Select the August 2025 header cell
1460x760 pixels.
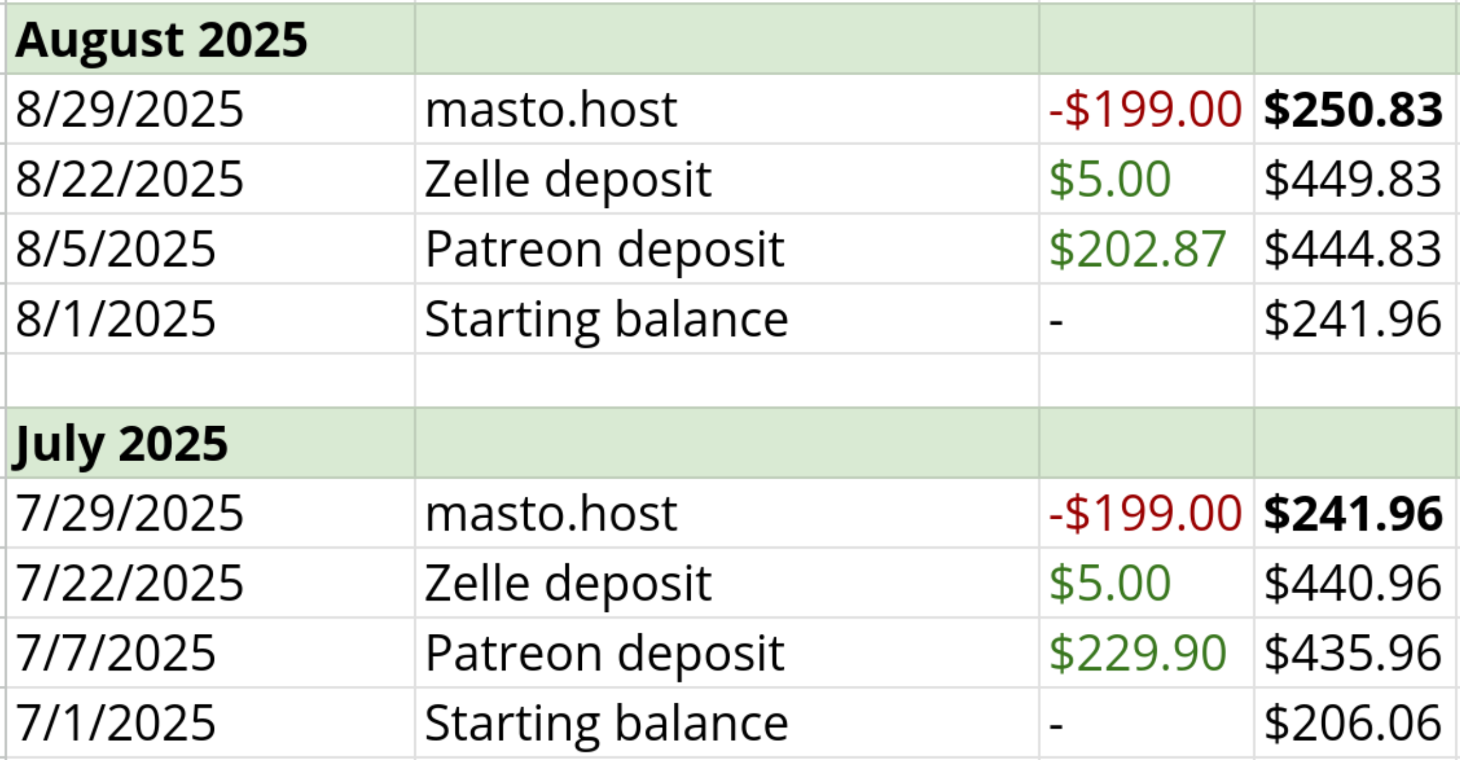(161, 40)
